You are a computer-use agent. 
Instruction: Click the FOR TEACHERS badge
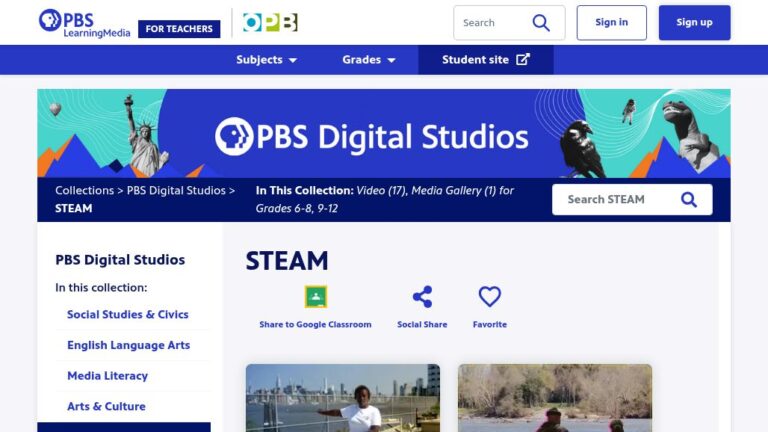179,29
